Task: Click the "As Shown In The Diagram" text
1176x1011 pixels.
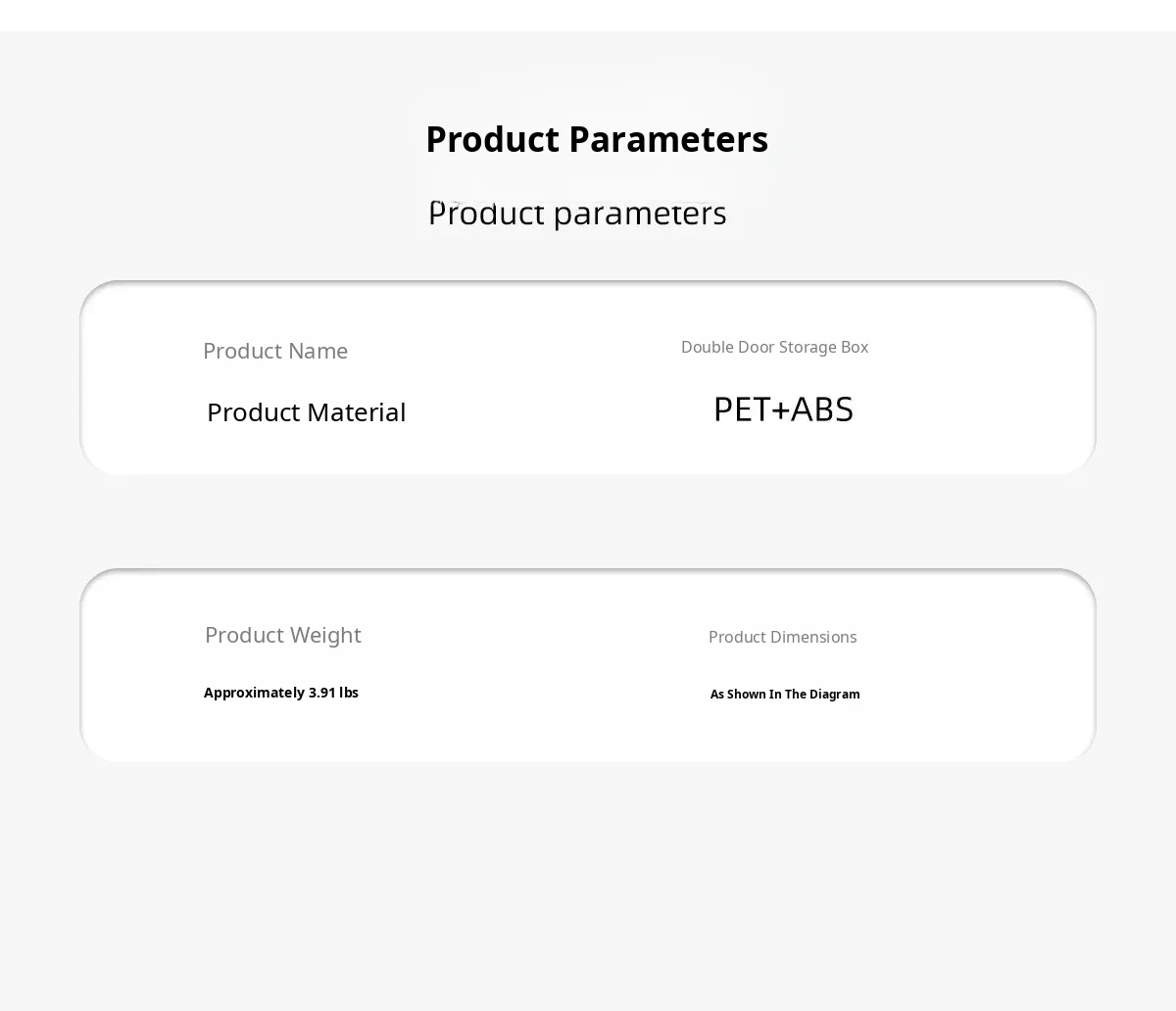Action: pos(785,695)
